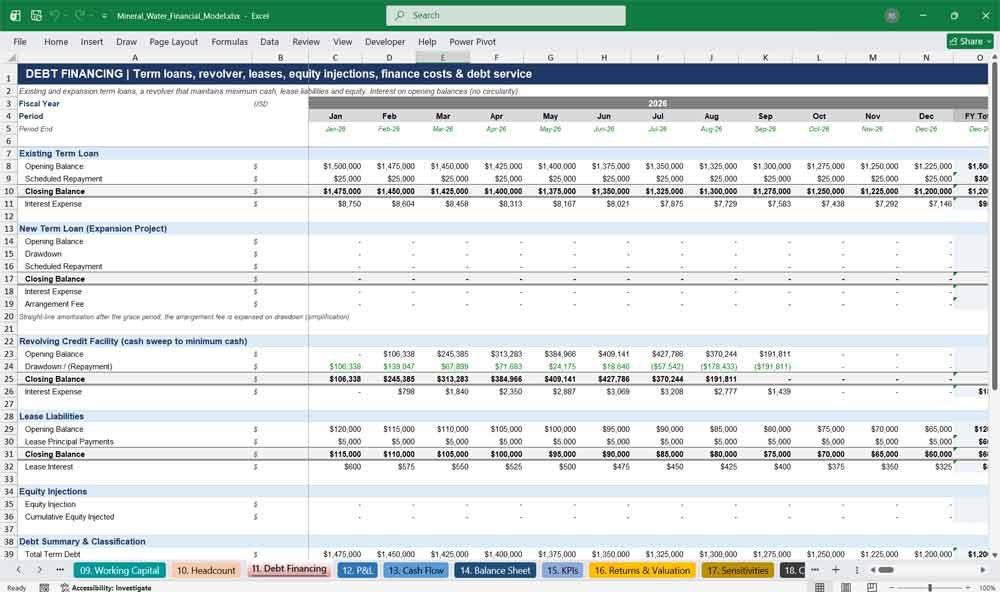Click the user account avatar
Viewport: 1000px width, 592px height.
[x=892, y=15]
